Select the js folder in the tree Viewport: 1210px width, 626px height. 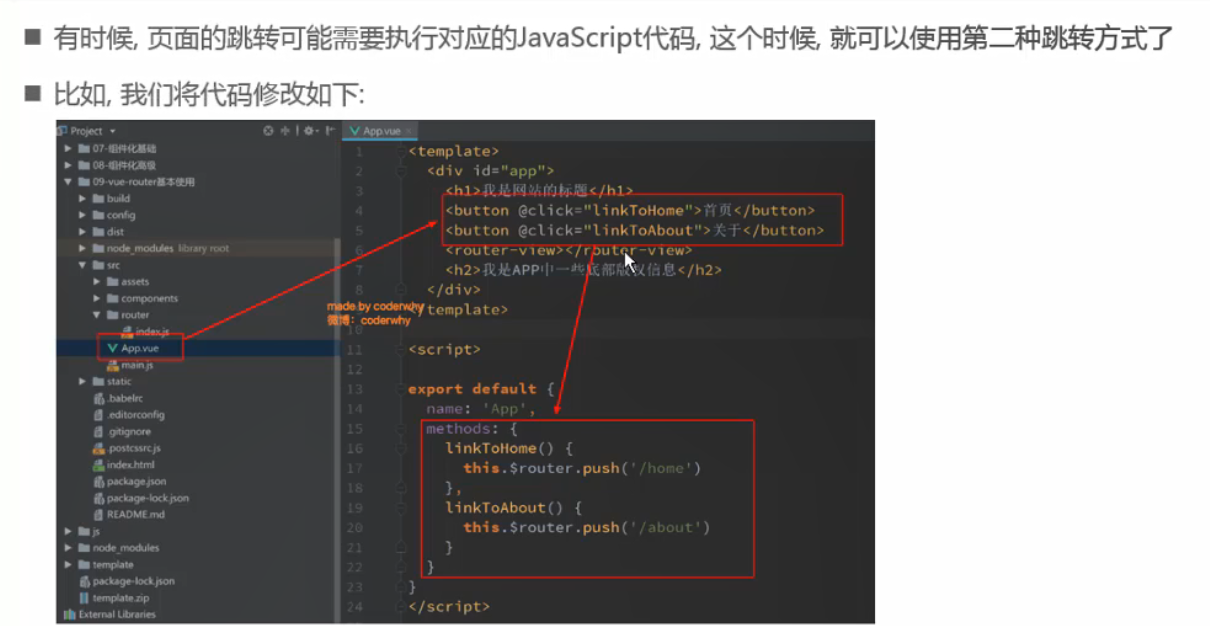(90, 531)
